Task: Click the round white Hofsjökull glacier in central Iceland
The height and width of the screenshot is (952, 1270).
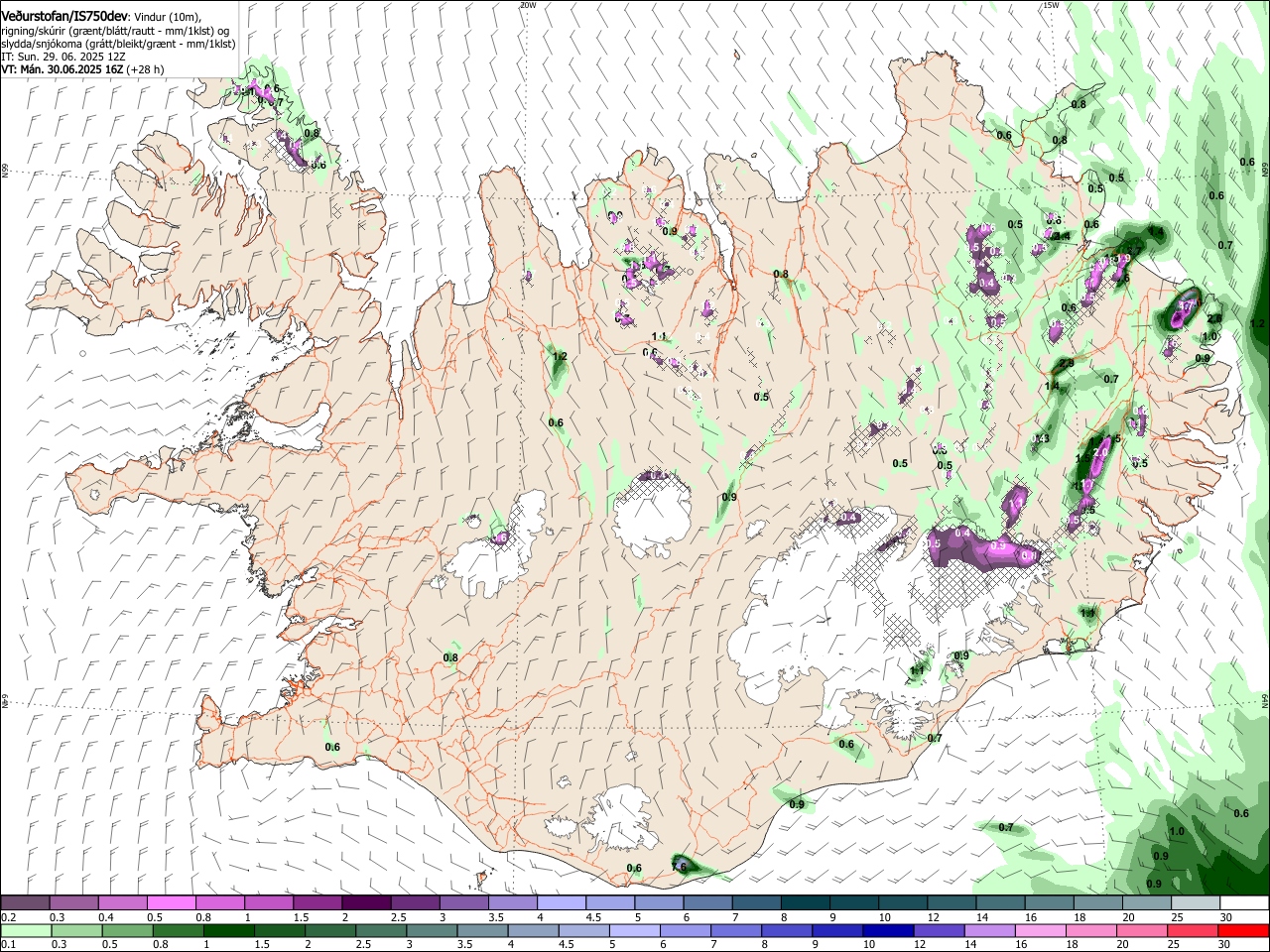Action: coord(653,516)
